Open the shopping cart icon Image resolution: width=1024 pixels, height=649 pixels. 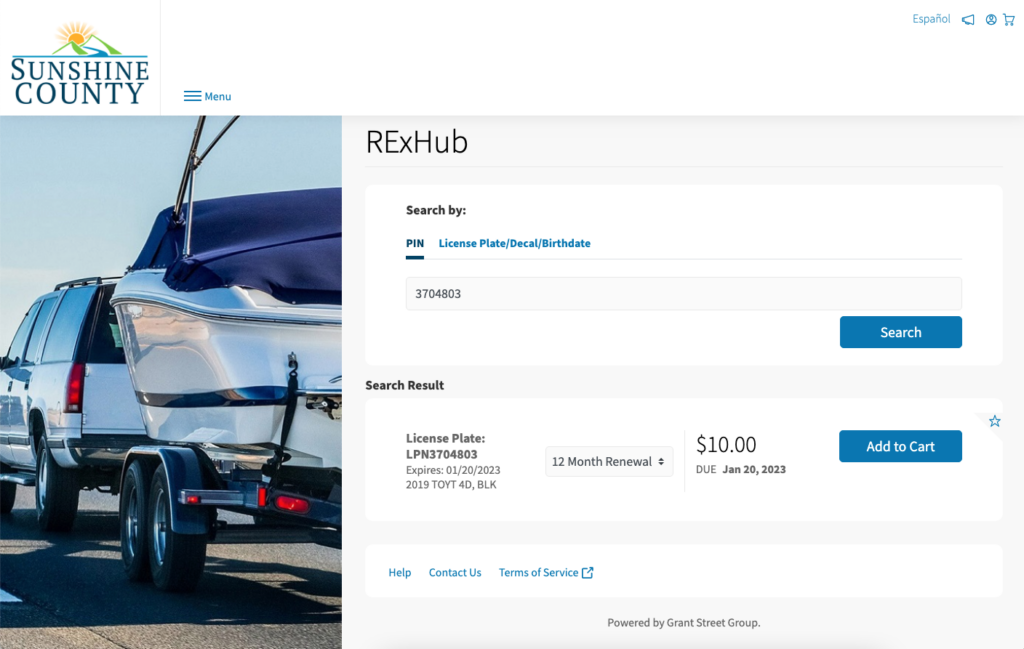(x=1008, y=19)
